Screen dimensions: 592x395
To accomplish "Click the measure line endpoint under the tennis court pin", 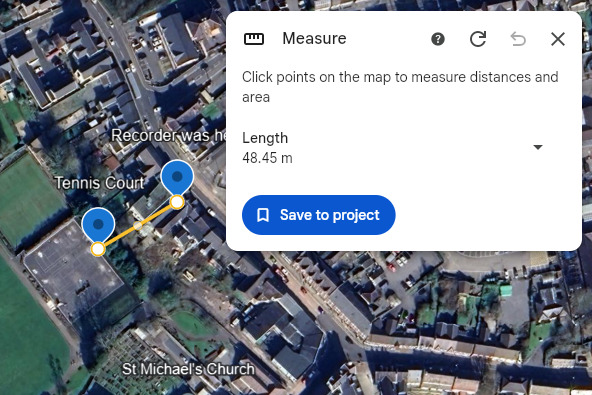I will pyautogui.click(x=98, y=249).
